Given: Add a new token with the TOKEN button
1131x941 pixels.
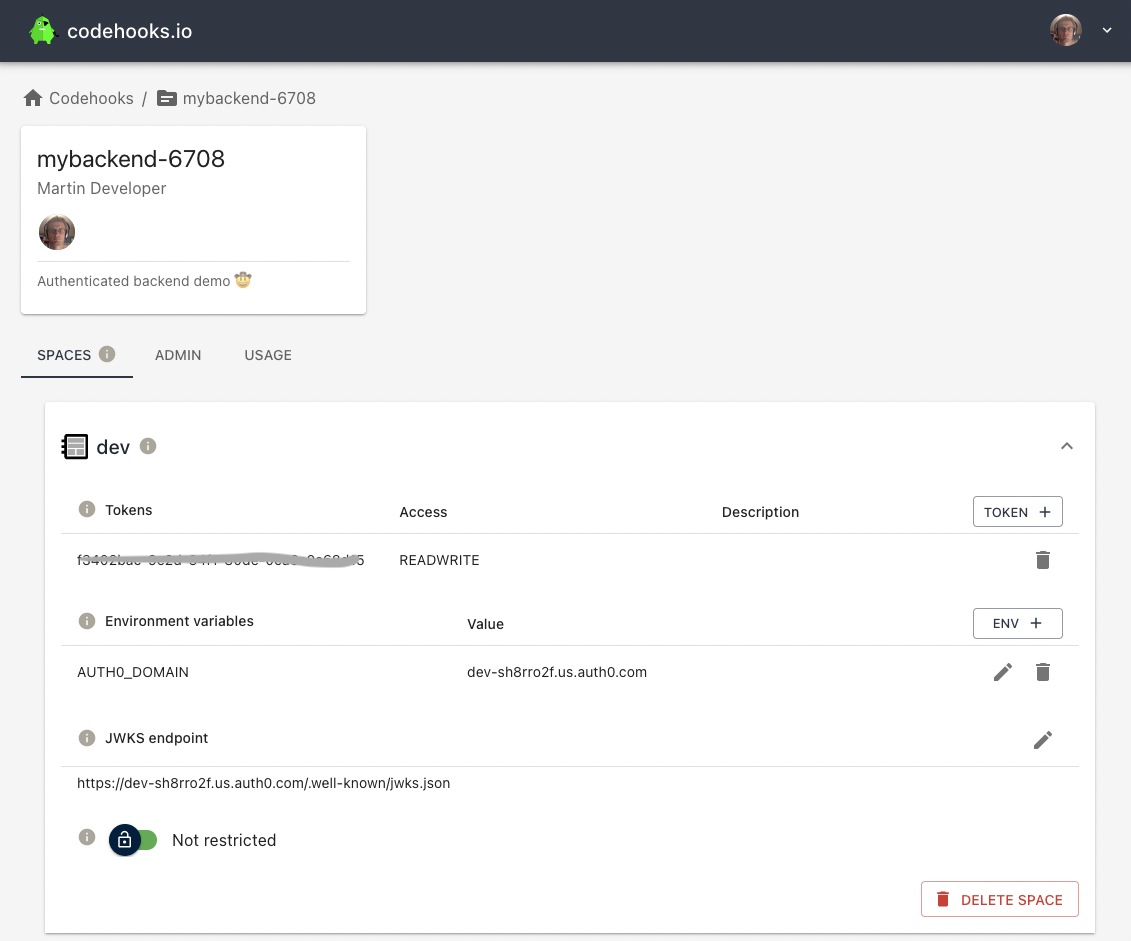Looking at the screenshot, I should pyautogui.click(x=1017, y=512).
